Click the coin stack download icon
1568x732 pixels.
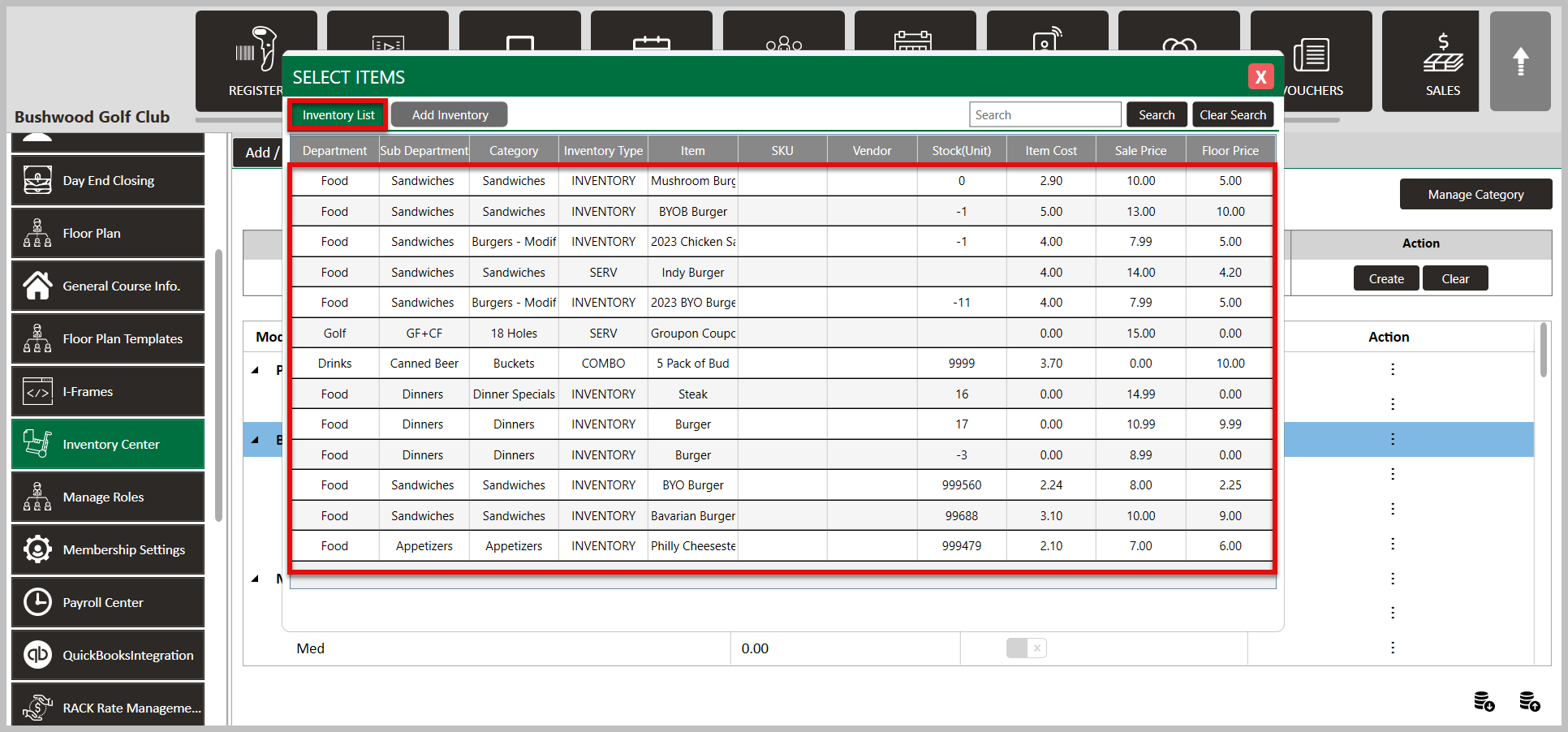pos(1484,701)
